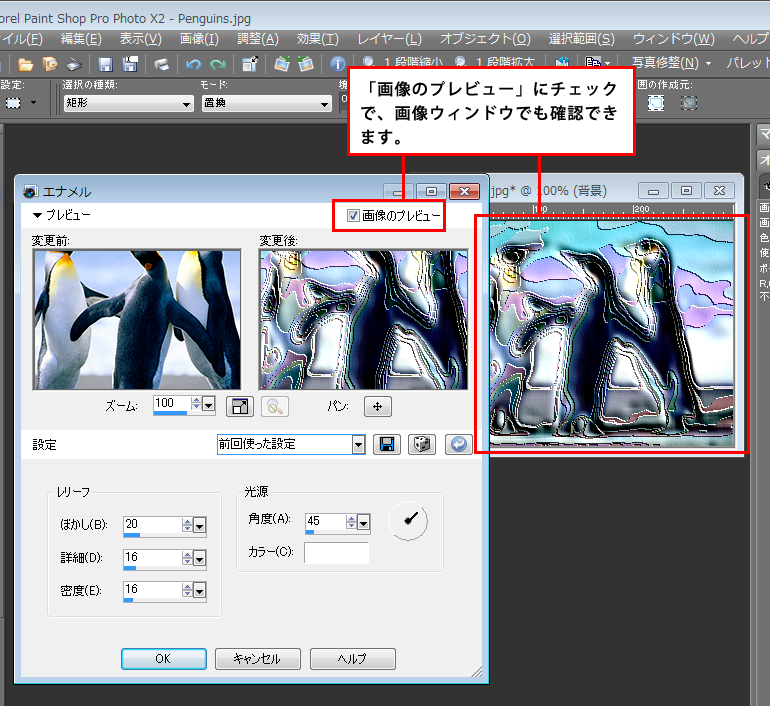Click the scanner acquire icon

tap(74, 64)
